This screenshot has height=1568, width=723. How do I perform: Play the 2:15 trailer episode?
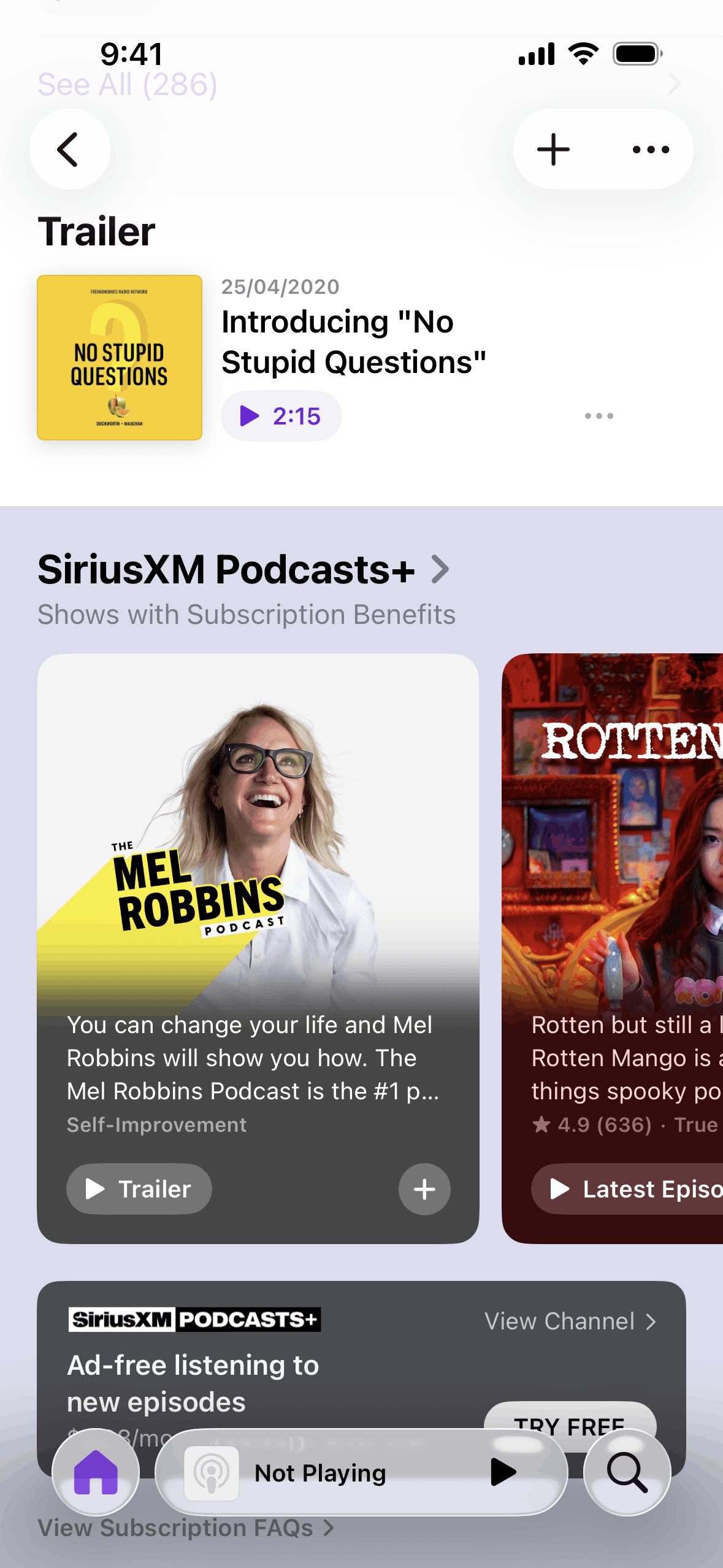point(281,416)
